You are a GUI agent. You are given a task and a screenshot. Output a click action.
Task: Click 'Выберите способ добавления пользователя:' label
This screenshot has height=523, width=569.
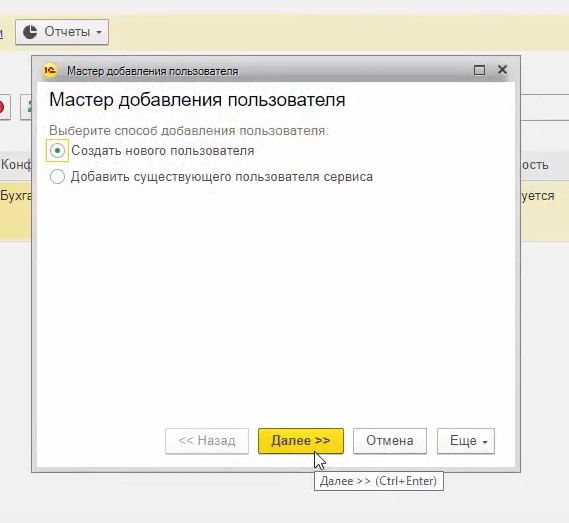point(189,130)
